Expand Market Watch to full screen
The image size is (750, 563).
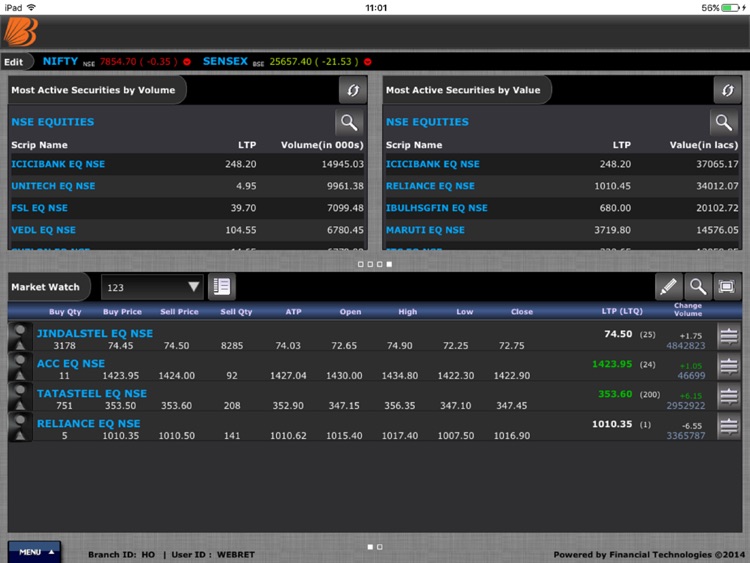tap(727, 287)
